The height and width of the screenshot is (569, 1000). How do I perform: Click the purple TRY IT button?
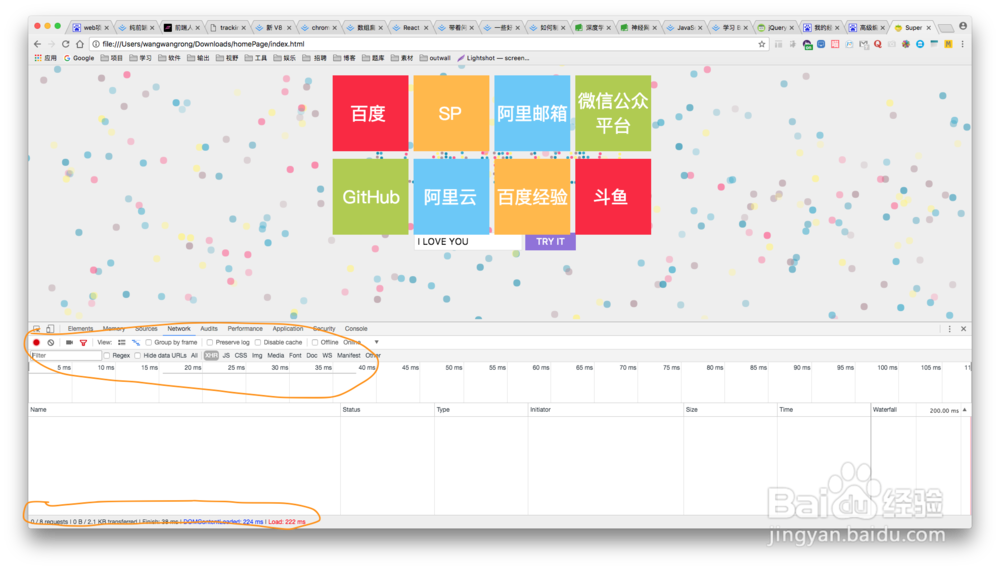pyautogui.click(x=550, y=242)
